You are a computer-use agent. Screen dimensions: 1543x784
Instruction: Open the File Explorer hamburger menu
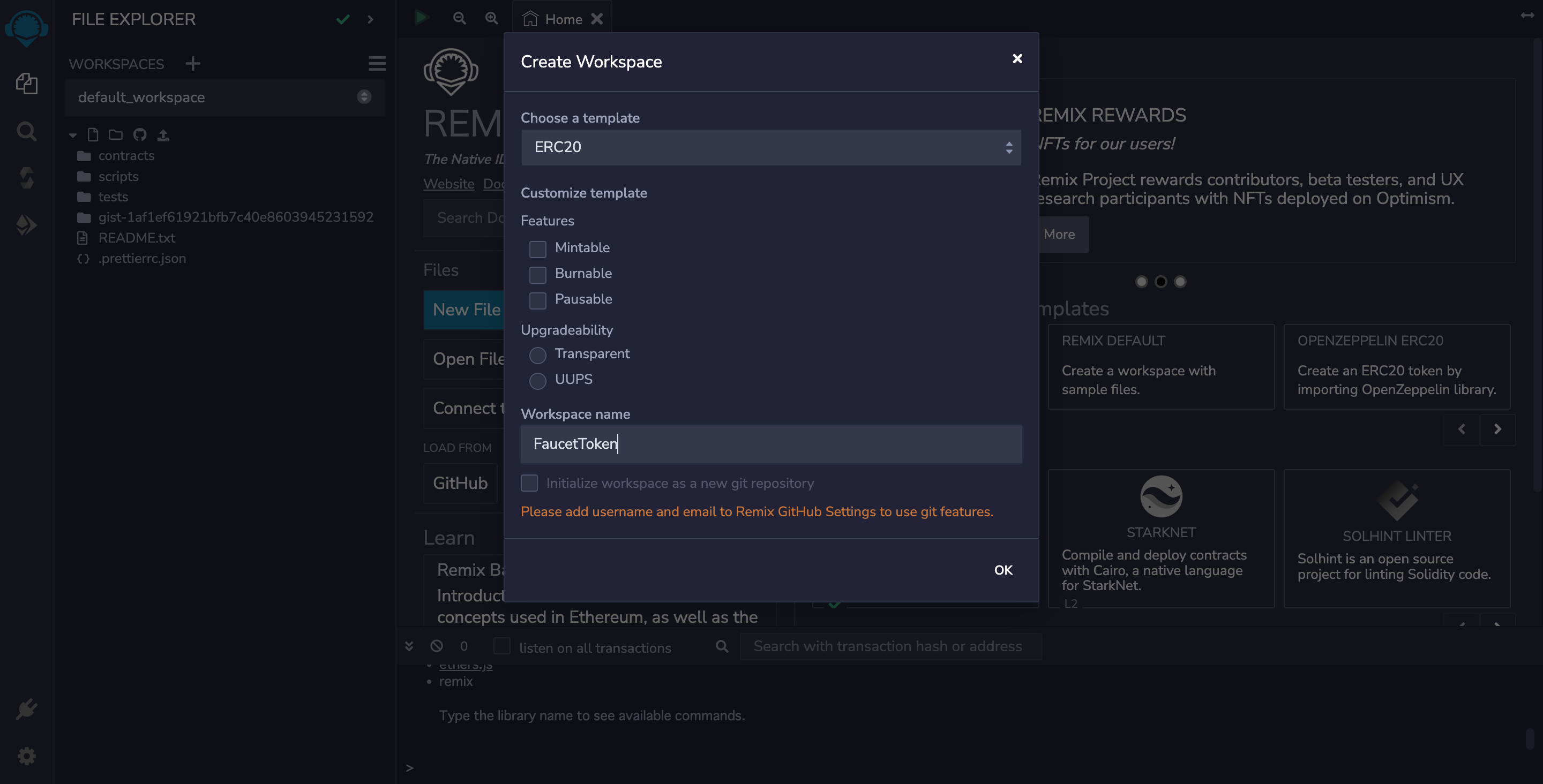click(x=377, y=64)
